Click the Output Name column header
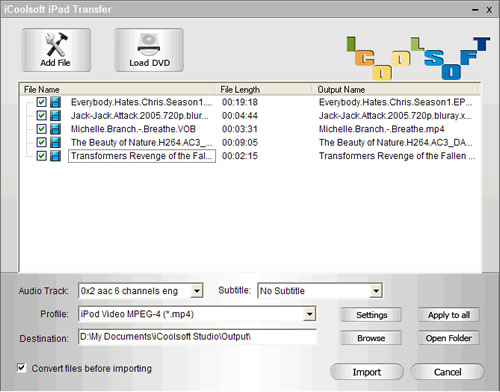500x392 pixels. [x=396, y=89]
